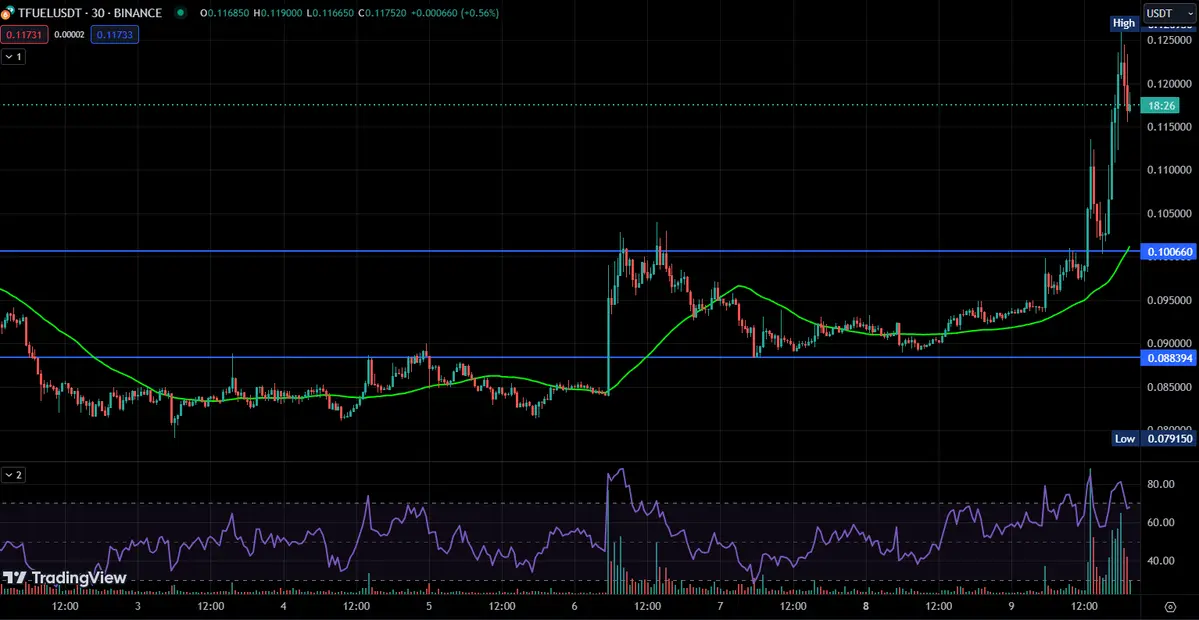
Task: Collapse indicator legend with chevron labeled 1
Action: click(x=13, y=57)
